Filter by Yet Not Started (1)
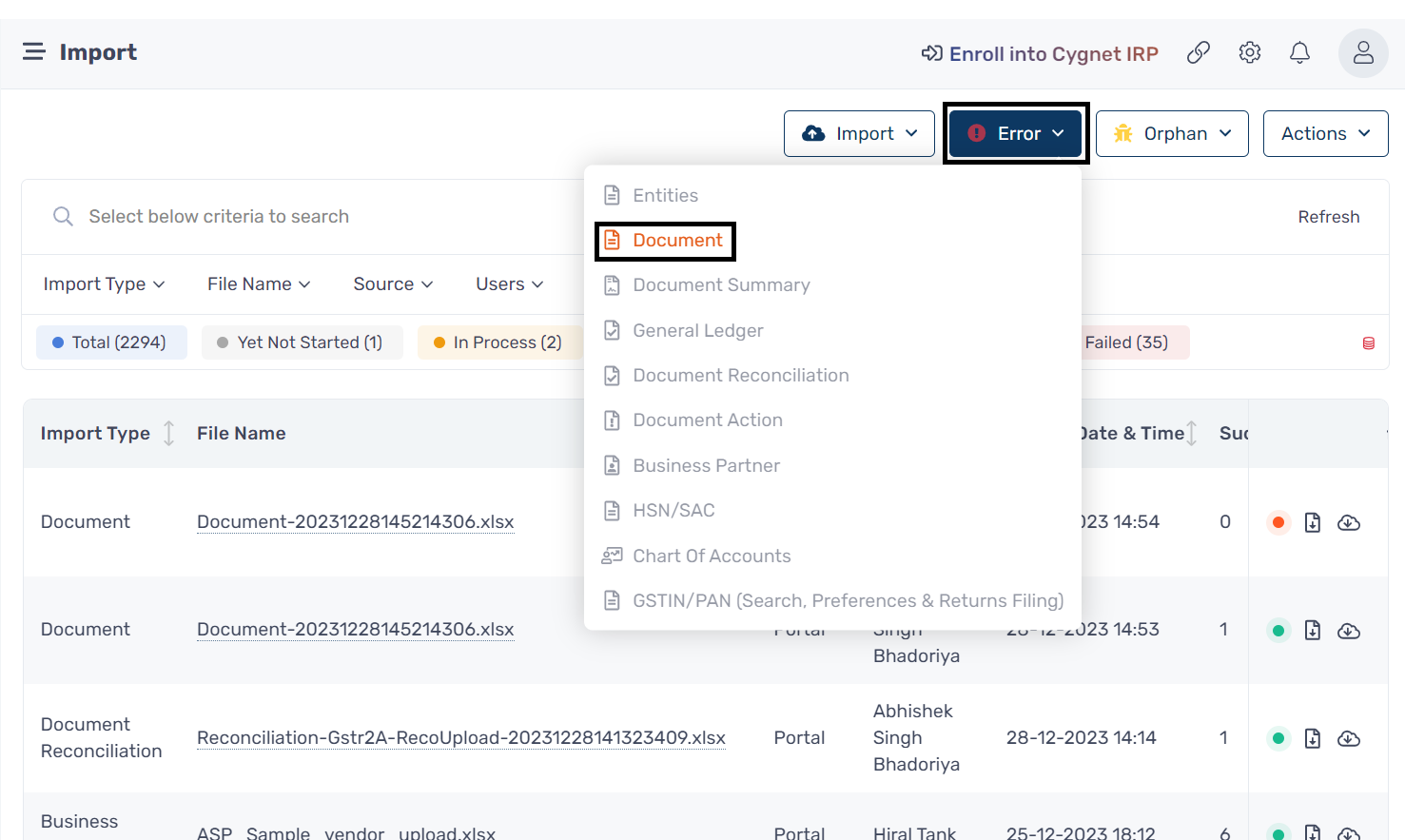1405x840 pixels. 302,342
